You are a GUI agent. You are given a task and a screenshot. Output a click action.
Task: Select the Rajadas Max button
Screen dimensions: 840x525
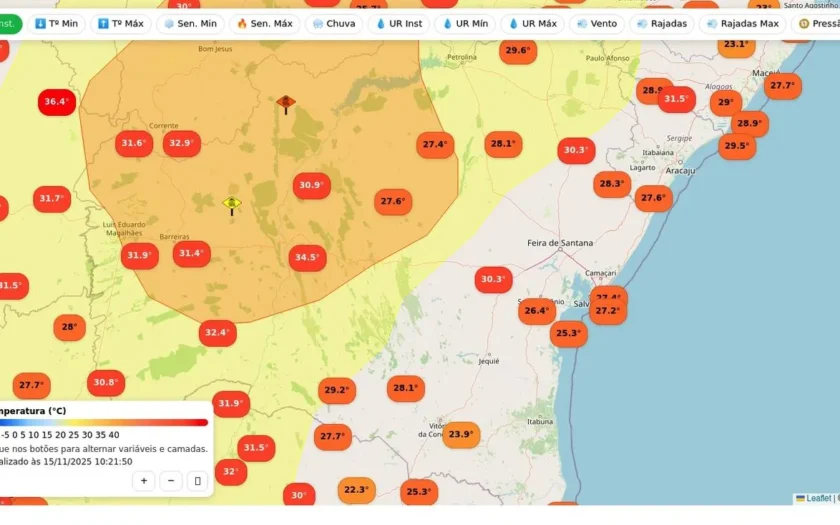742,24
